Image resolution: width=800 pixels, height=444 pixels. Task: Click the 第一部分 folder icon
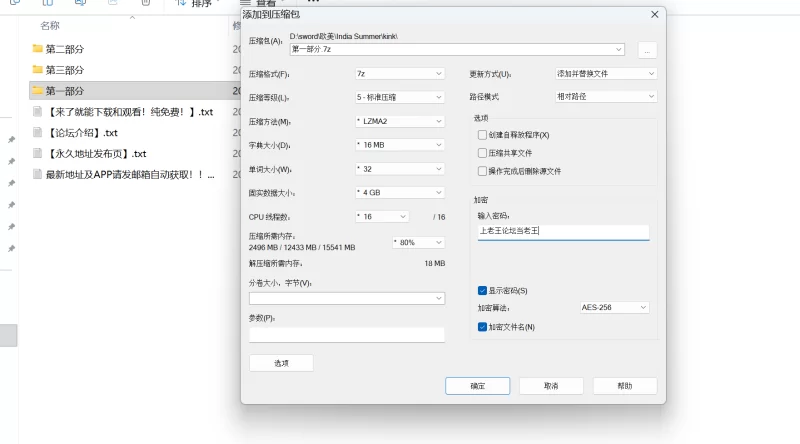pos(38,91)
